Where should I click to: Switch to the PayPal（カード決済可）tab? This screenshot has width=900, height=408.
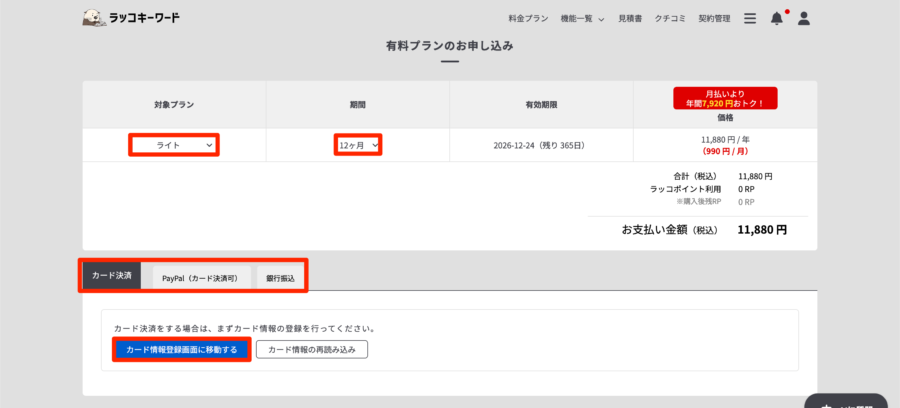(x=199, y=277)
